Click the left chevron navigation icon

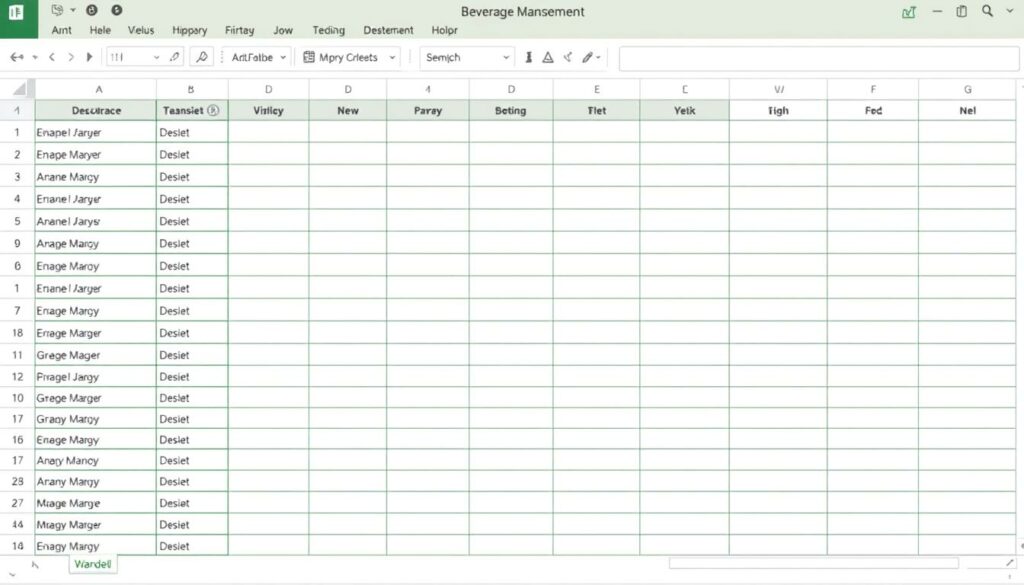pyautogui.click(x=52, y=57)
